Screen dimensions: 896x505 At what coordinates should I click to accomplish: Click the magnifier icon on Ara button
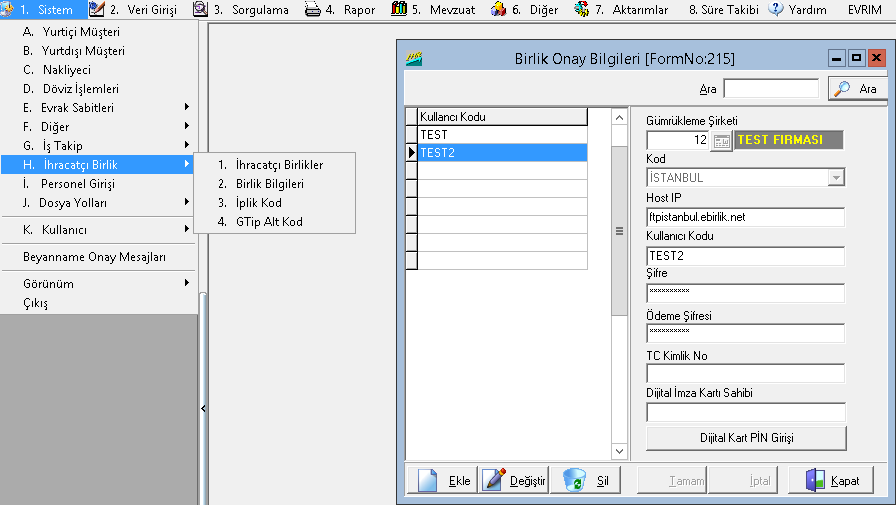(x=842, y=89)
